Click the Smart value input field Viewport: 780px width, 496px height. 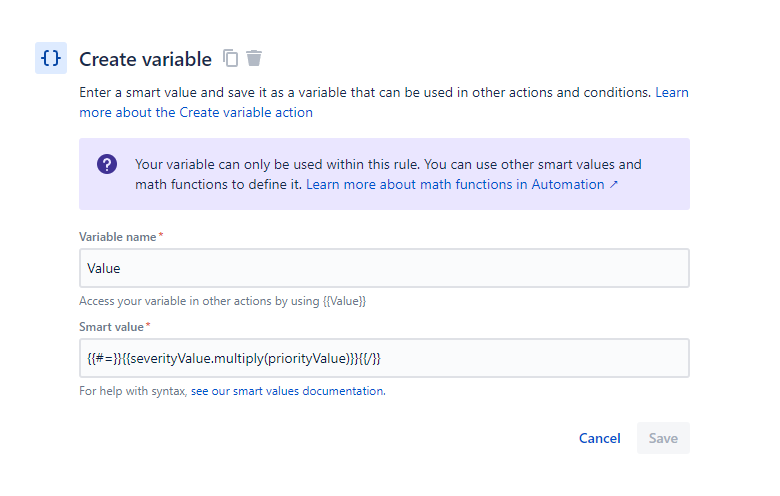[384, 358]
